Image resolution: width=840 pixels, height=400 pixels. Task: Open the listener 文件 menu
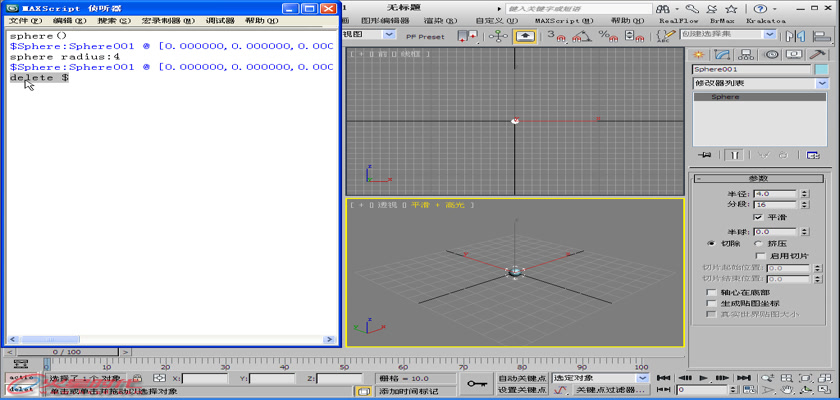click(25, 21)
